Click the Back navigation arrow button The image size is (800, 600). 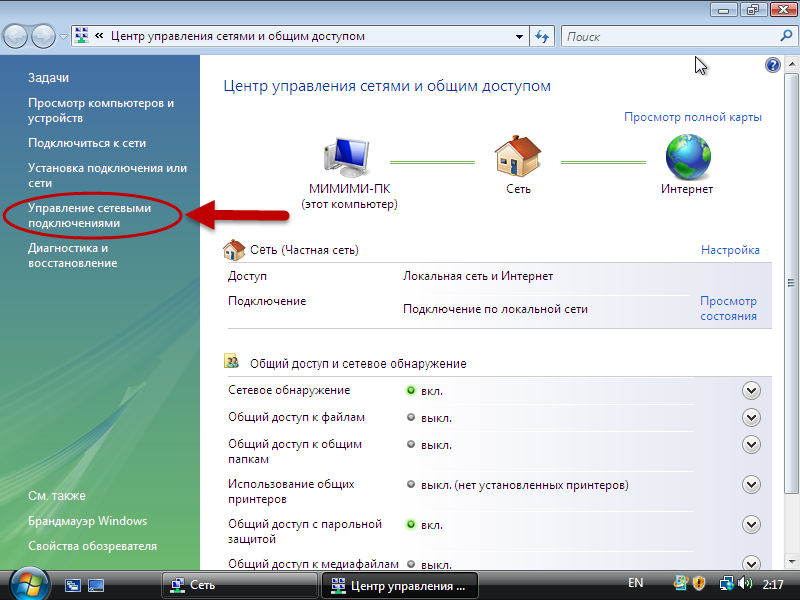click(x=15, y=37)
